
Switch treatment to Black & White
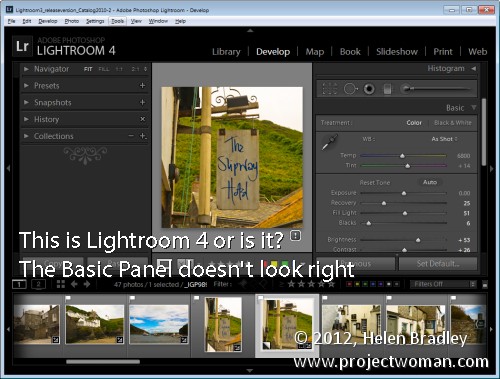(453, 123)
